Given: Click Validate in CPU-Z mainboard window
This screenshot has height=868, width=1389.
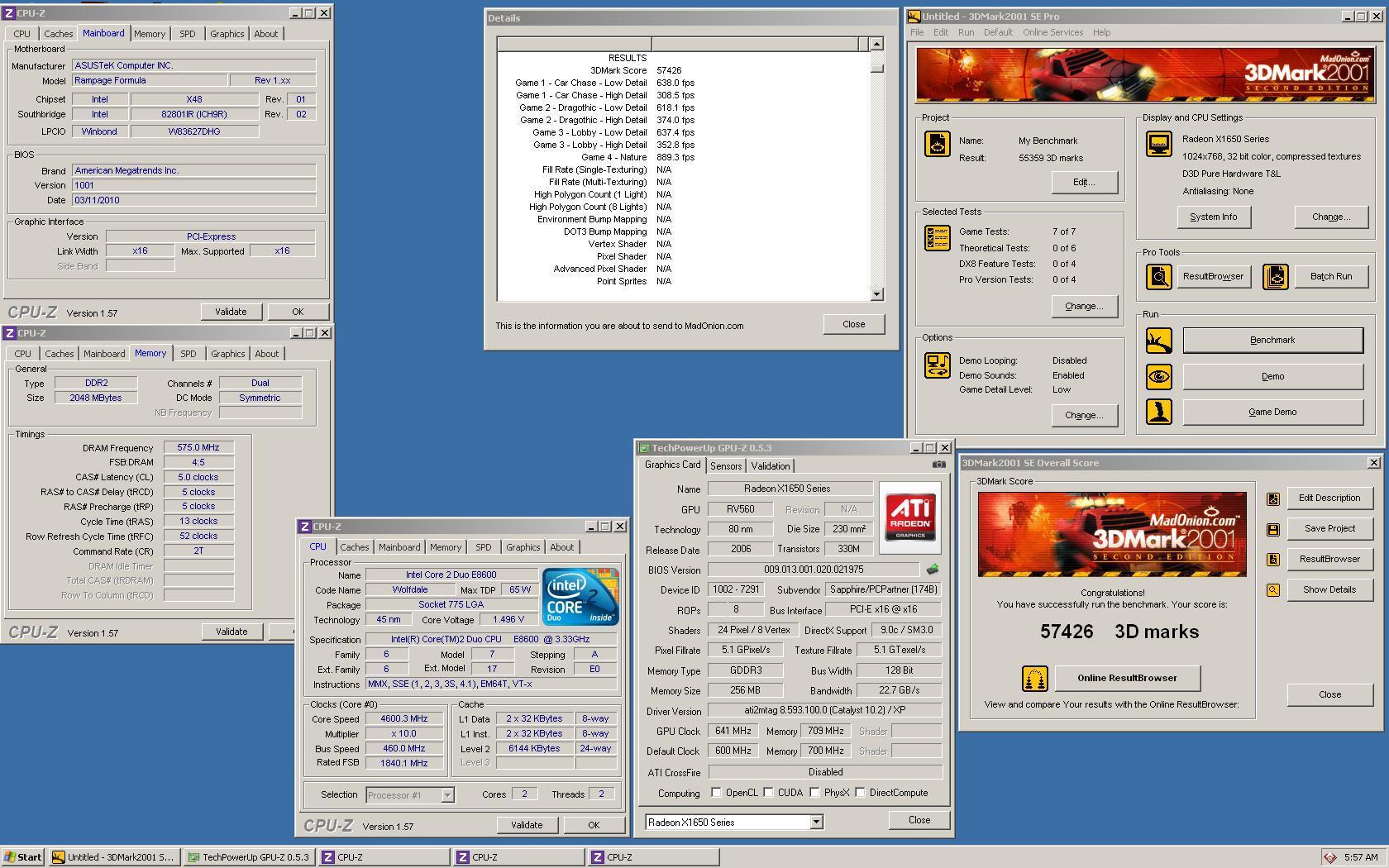Looking at the screenshot, I should tap(231, 312).
